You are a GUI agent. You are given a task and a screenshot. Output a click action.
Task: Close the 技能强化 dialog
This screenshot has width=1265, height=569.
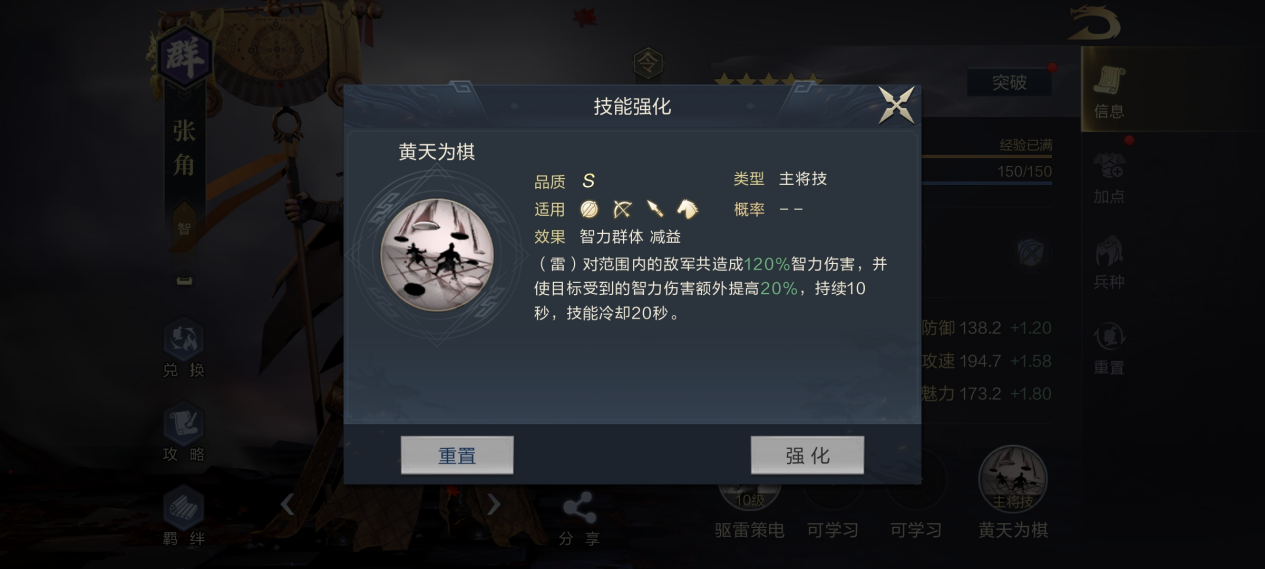[896, 104]
